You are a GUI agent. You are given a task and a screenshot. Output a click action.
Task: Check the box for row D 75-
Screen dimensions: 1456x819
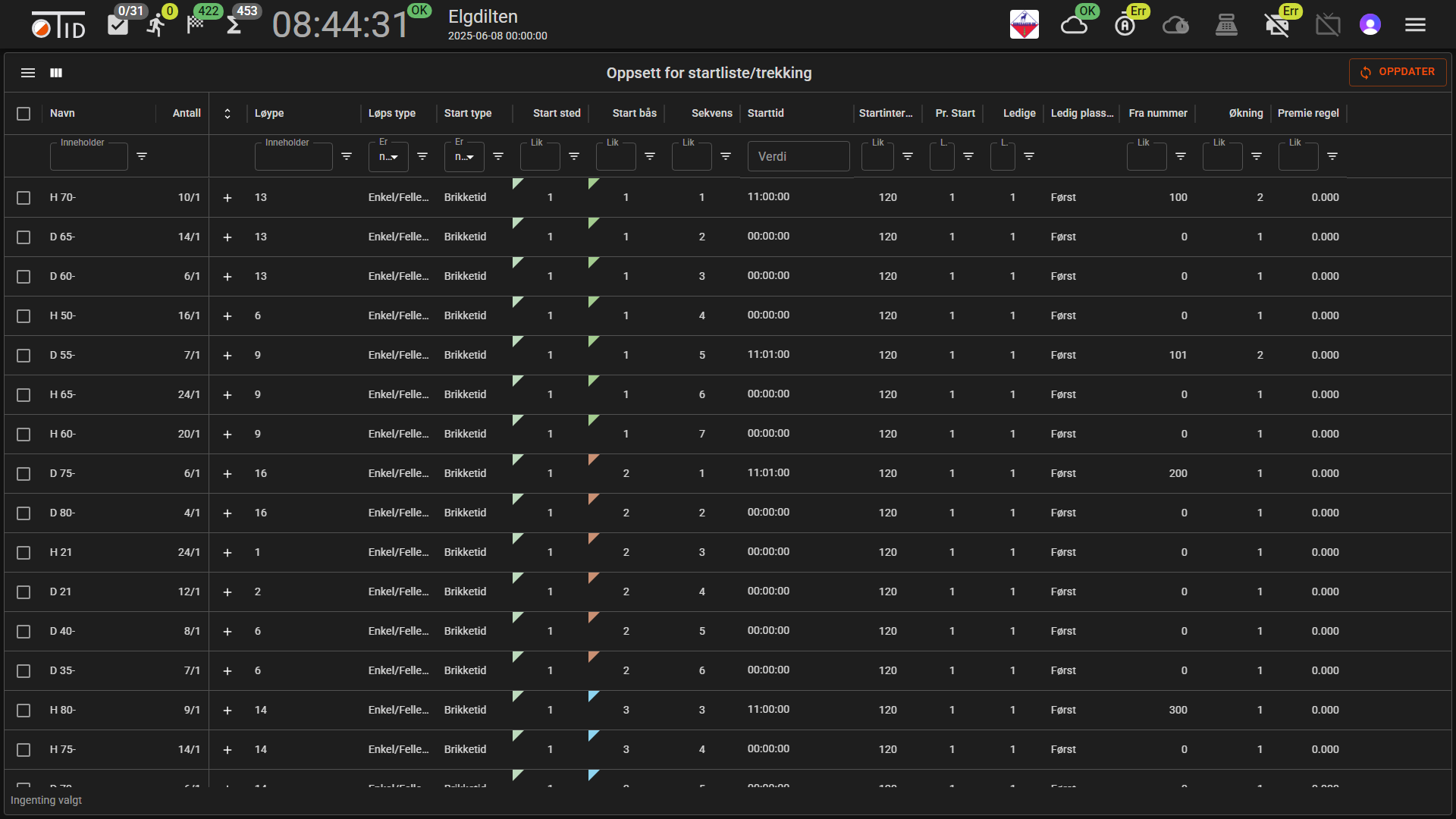(24, 474)
